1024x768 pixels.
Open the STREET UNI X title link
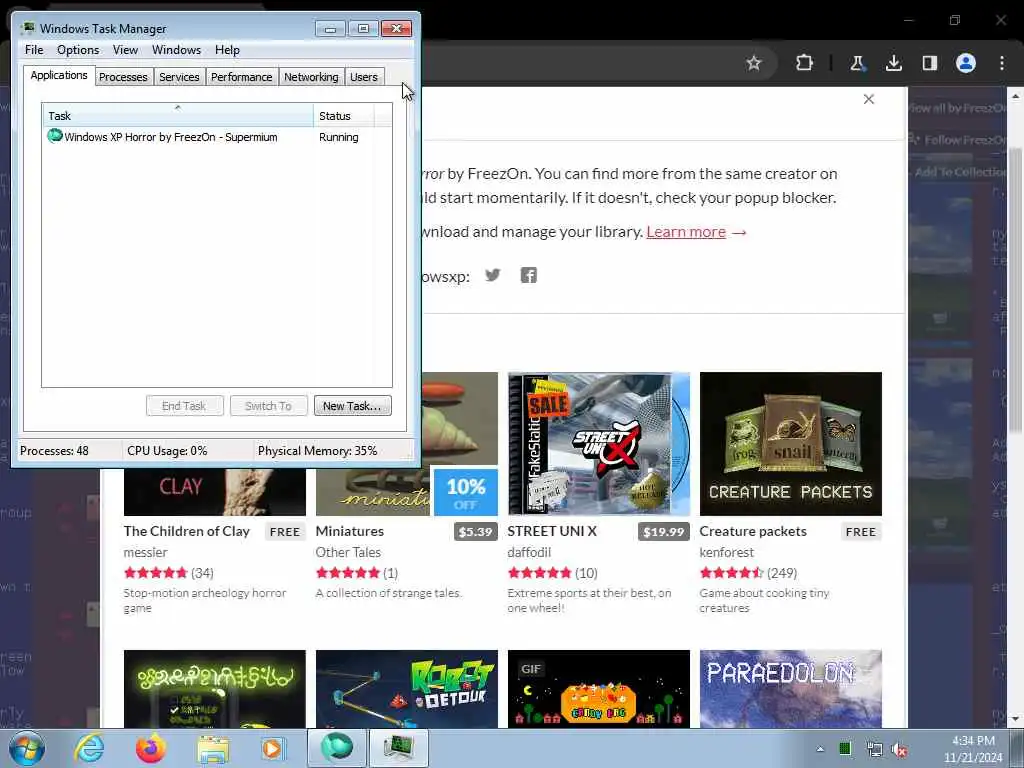pos(552,531)
